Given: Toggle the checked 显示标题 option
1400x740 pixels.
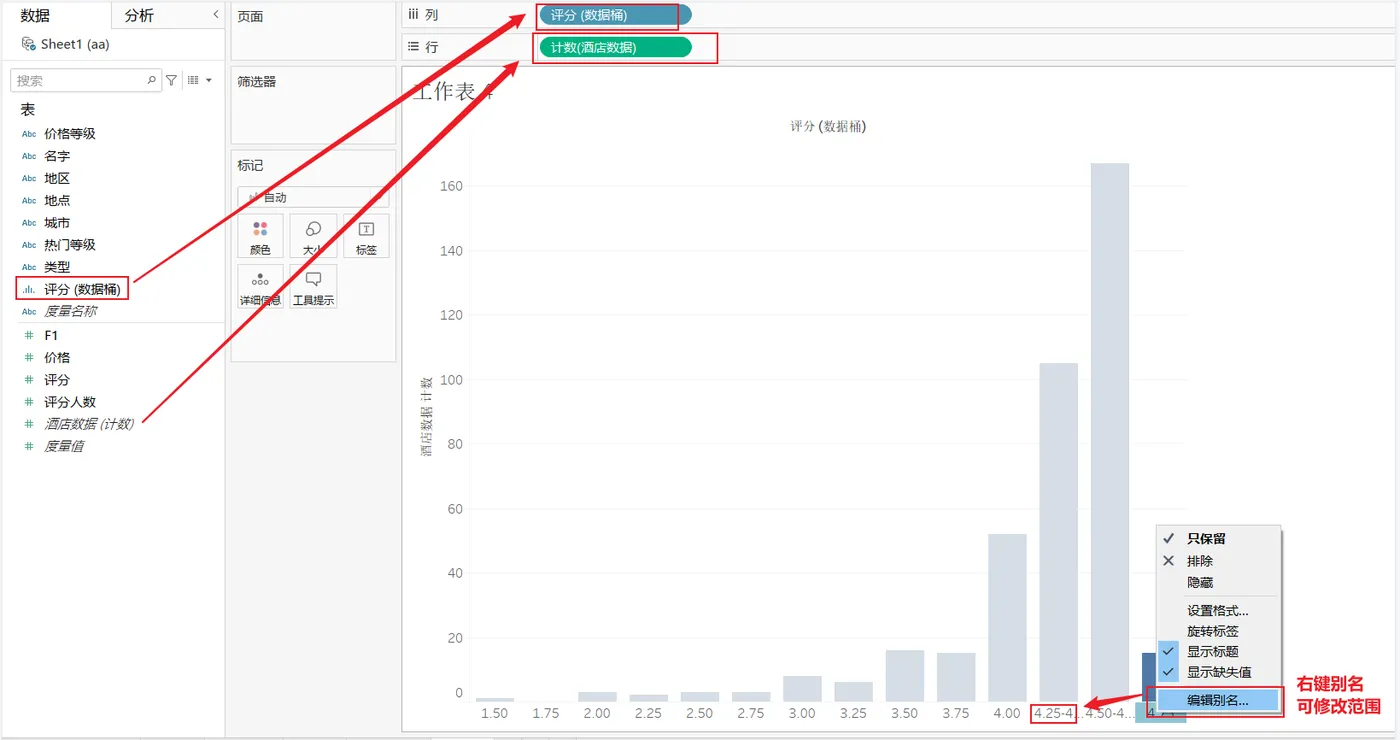Looking at the screenshot, I should [1218, 652].
